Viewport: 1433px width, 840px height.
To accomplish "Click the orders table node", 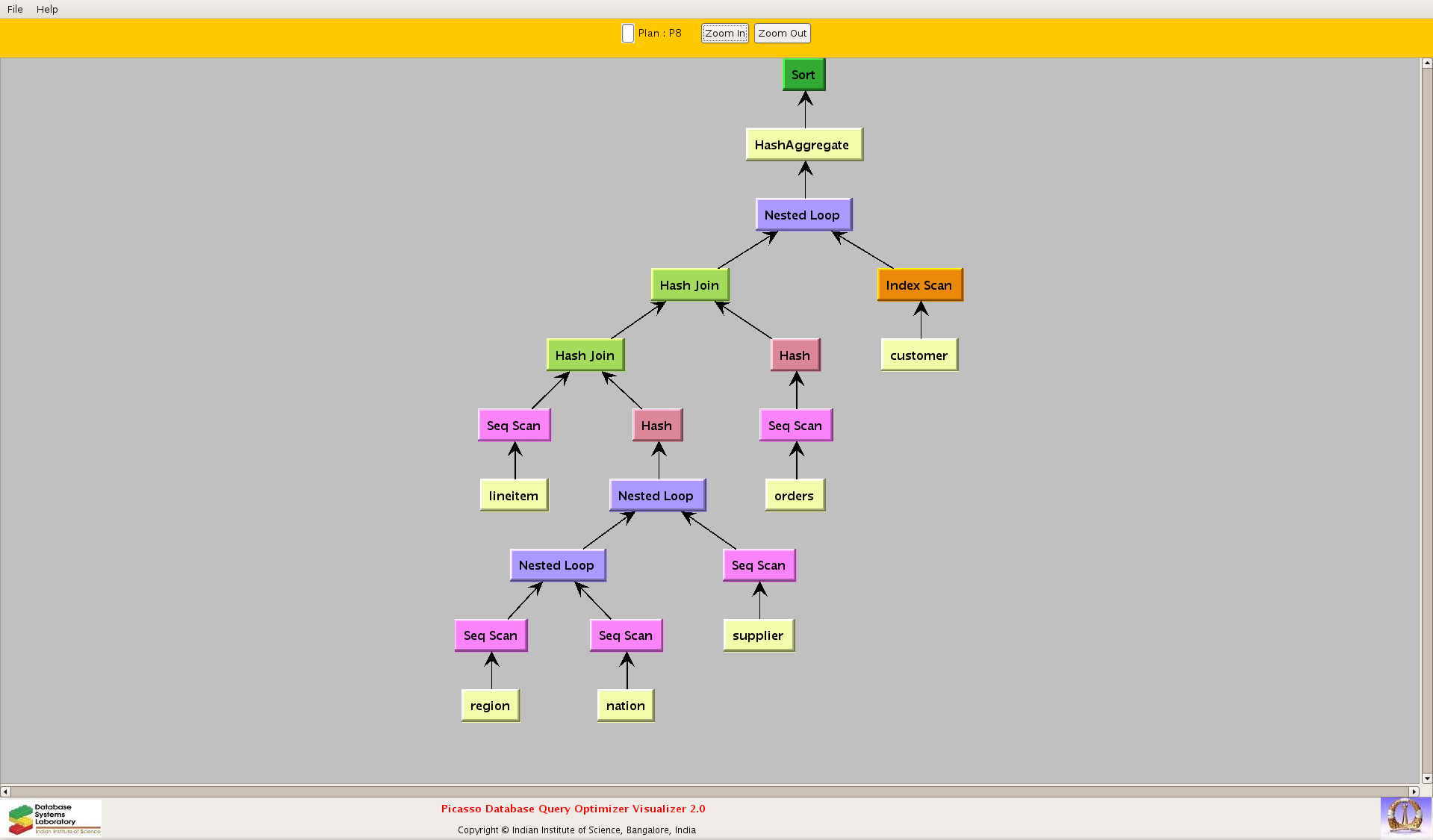I will click(x=795, y=496).
